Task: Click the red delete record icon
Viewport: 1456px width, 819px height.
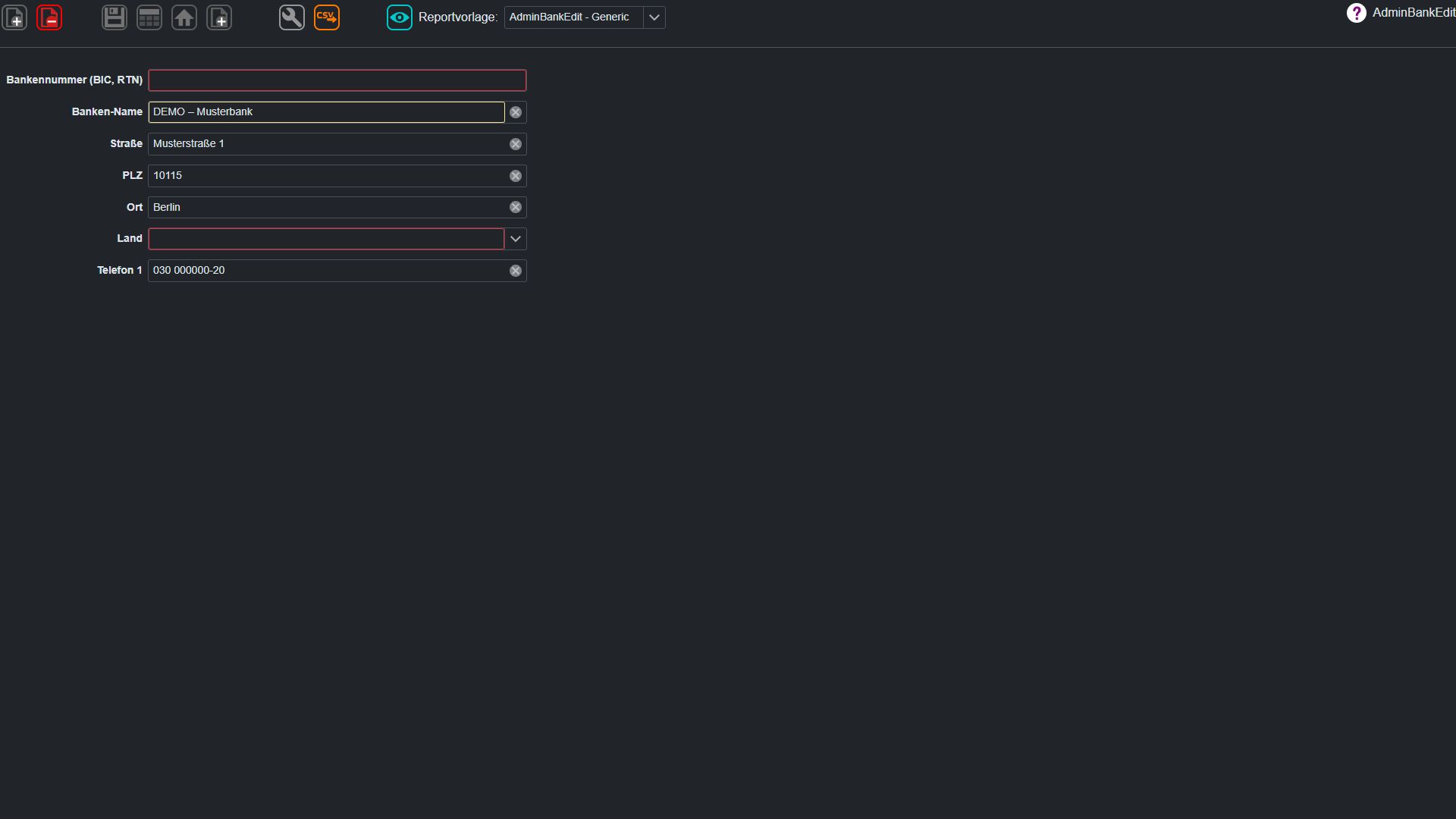Action: 49,17
